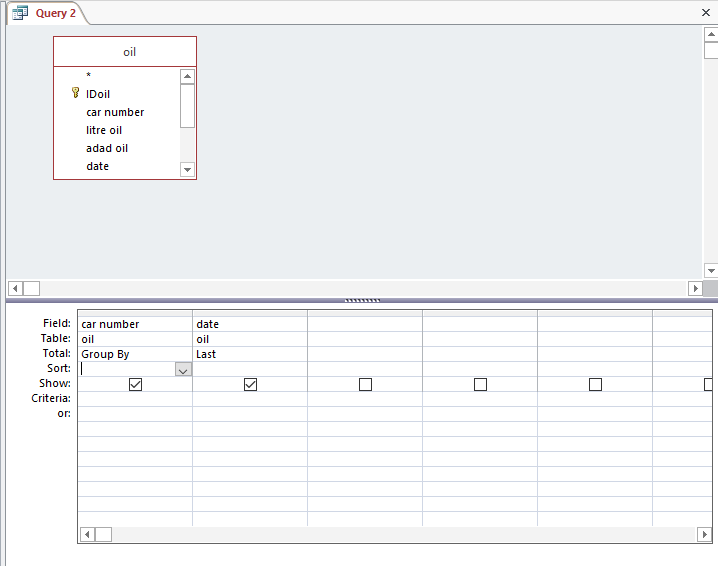The height and width of the screenshot is (566, 718).
Task: Uncheck Show for car number column
Action: tap(135, 384)
